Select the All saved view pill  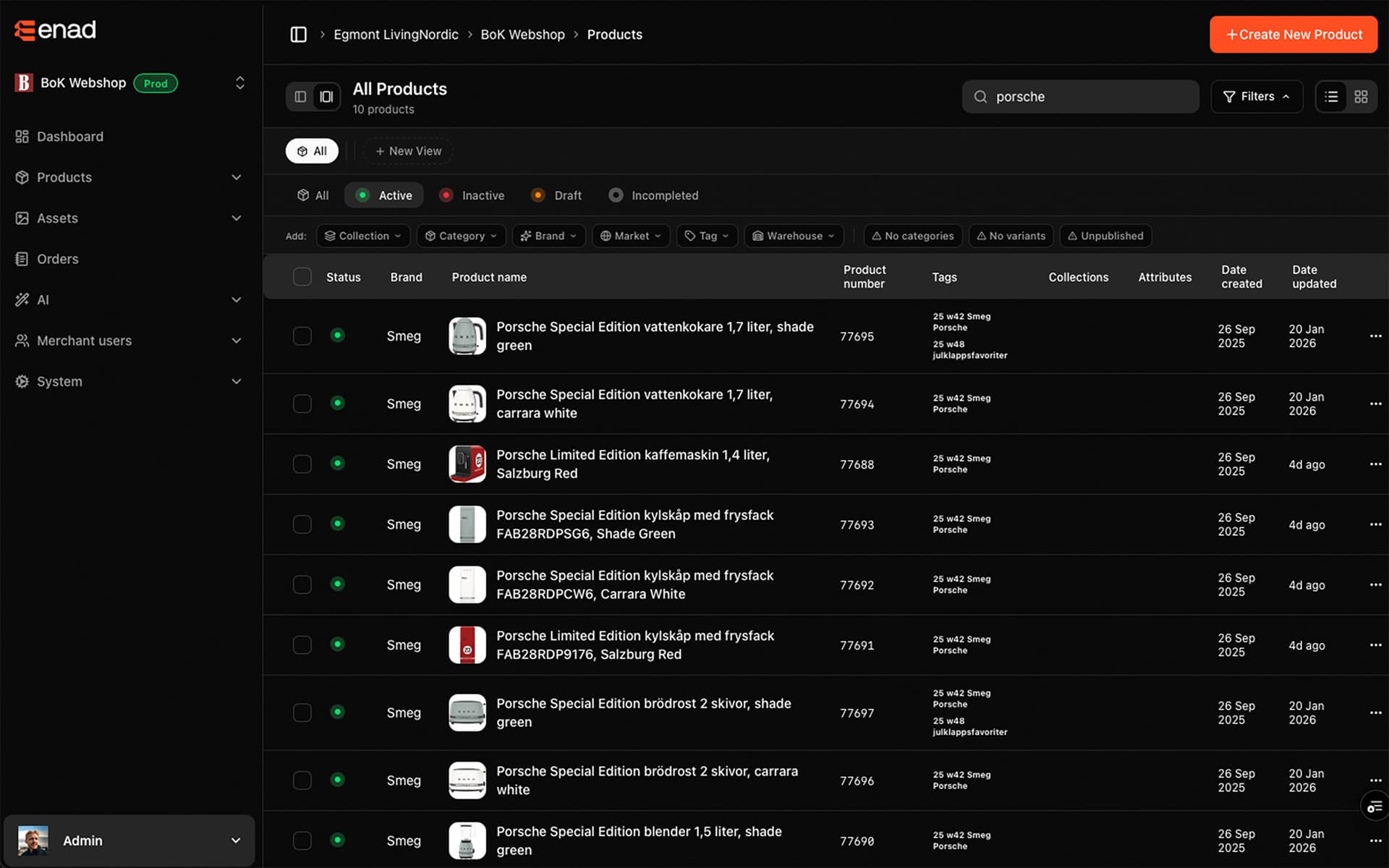[312, 151]
